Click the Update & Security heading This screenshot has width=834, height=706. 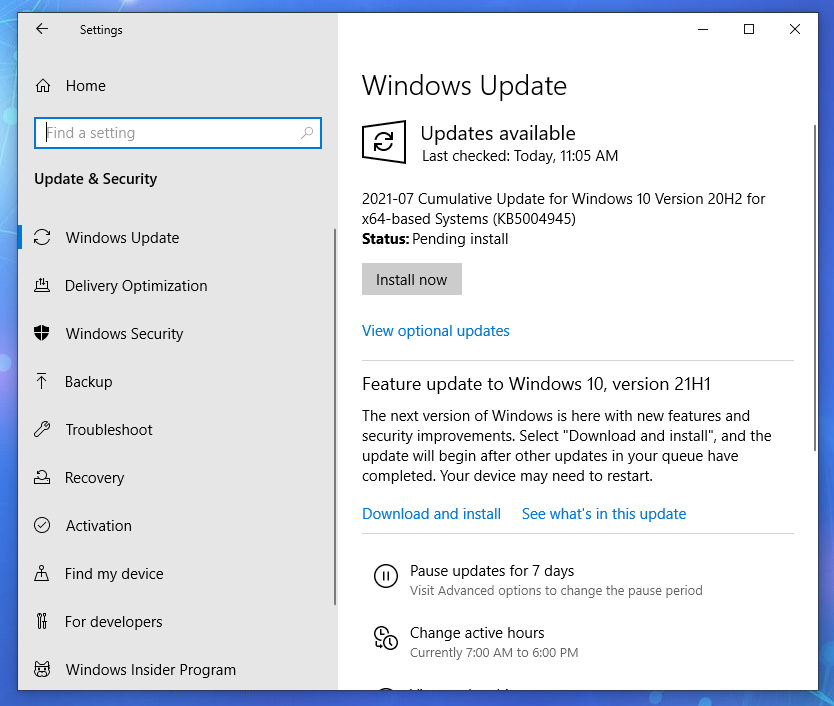96,179
